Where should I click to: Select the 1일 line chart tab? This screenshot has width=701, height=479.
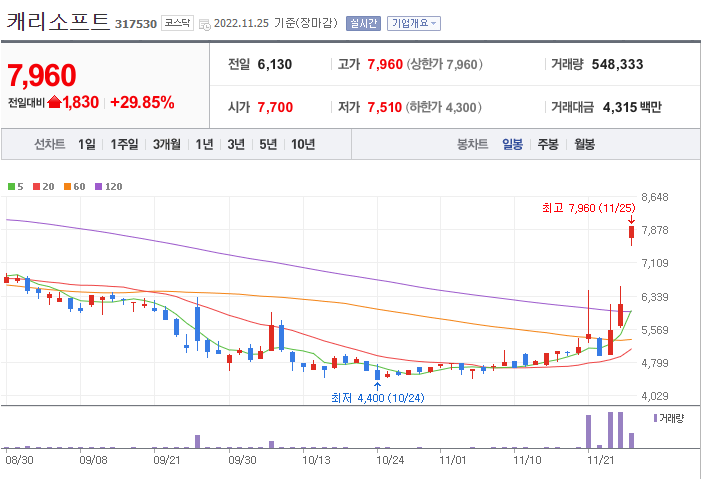click(87, 144)
